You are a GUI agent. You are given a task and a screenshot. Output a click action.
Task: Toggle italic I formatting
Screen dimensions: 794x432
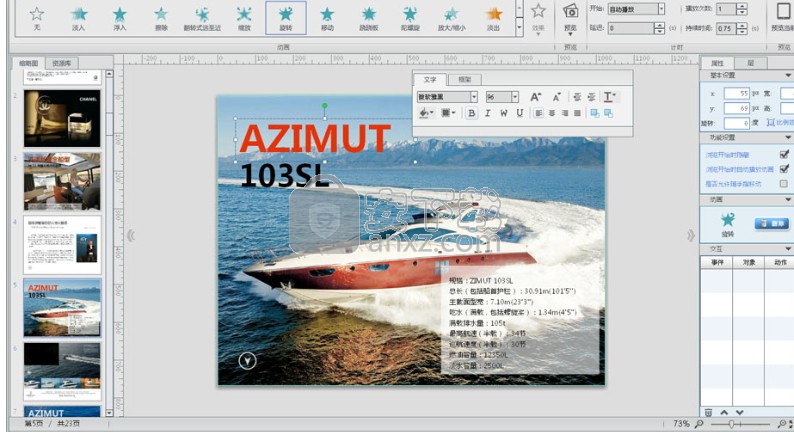(x=488, y=113)
